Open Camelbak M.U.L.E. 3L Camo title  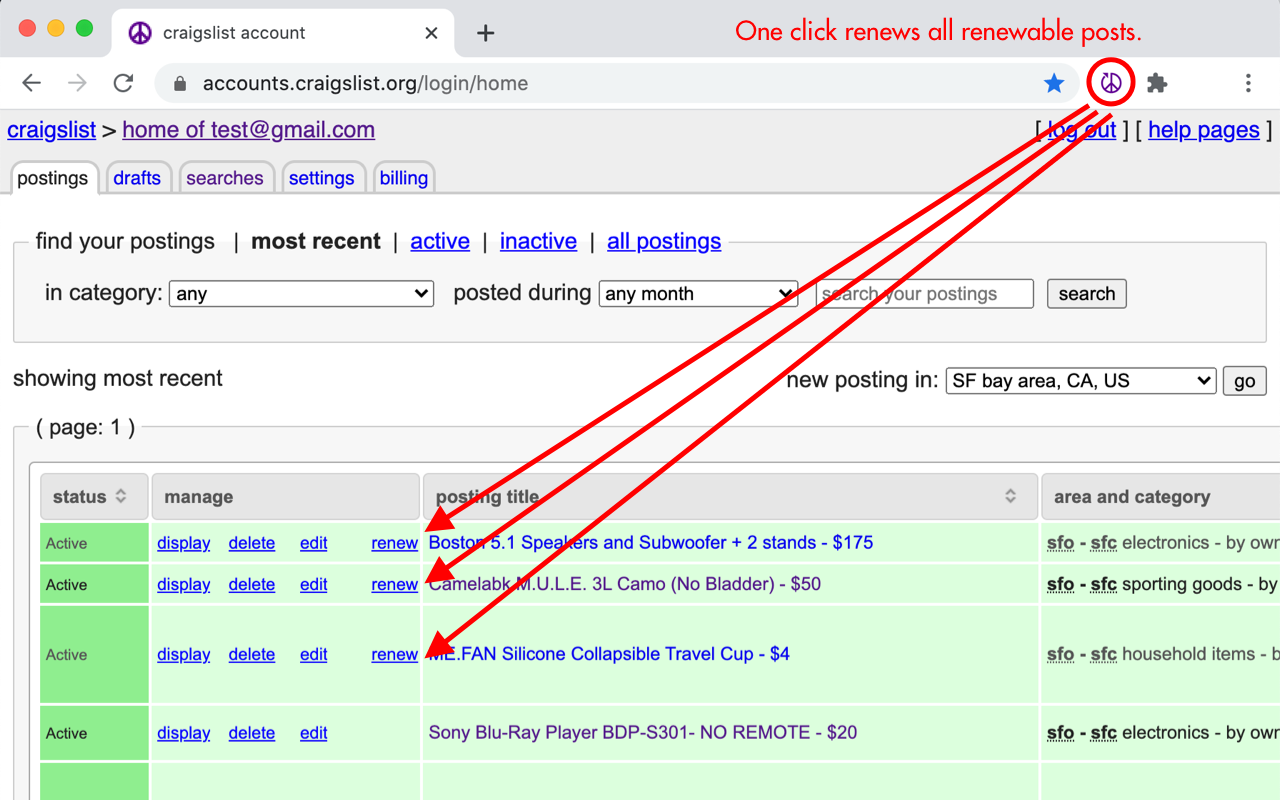pos(625,583)
